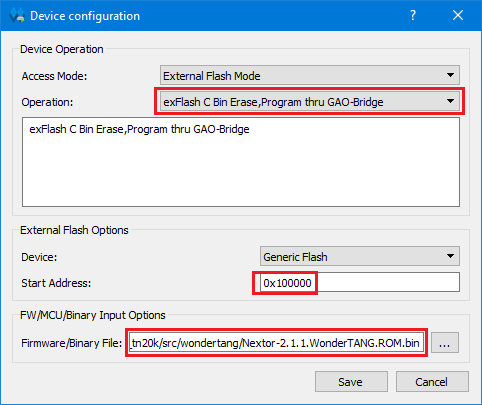Focus the Firmware/Binary File path field
This screenshot has width=482, height=405.
pos(276,343)
